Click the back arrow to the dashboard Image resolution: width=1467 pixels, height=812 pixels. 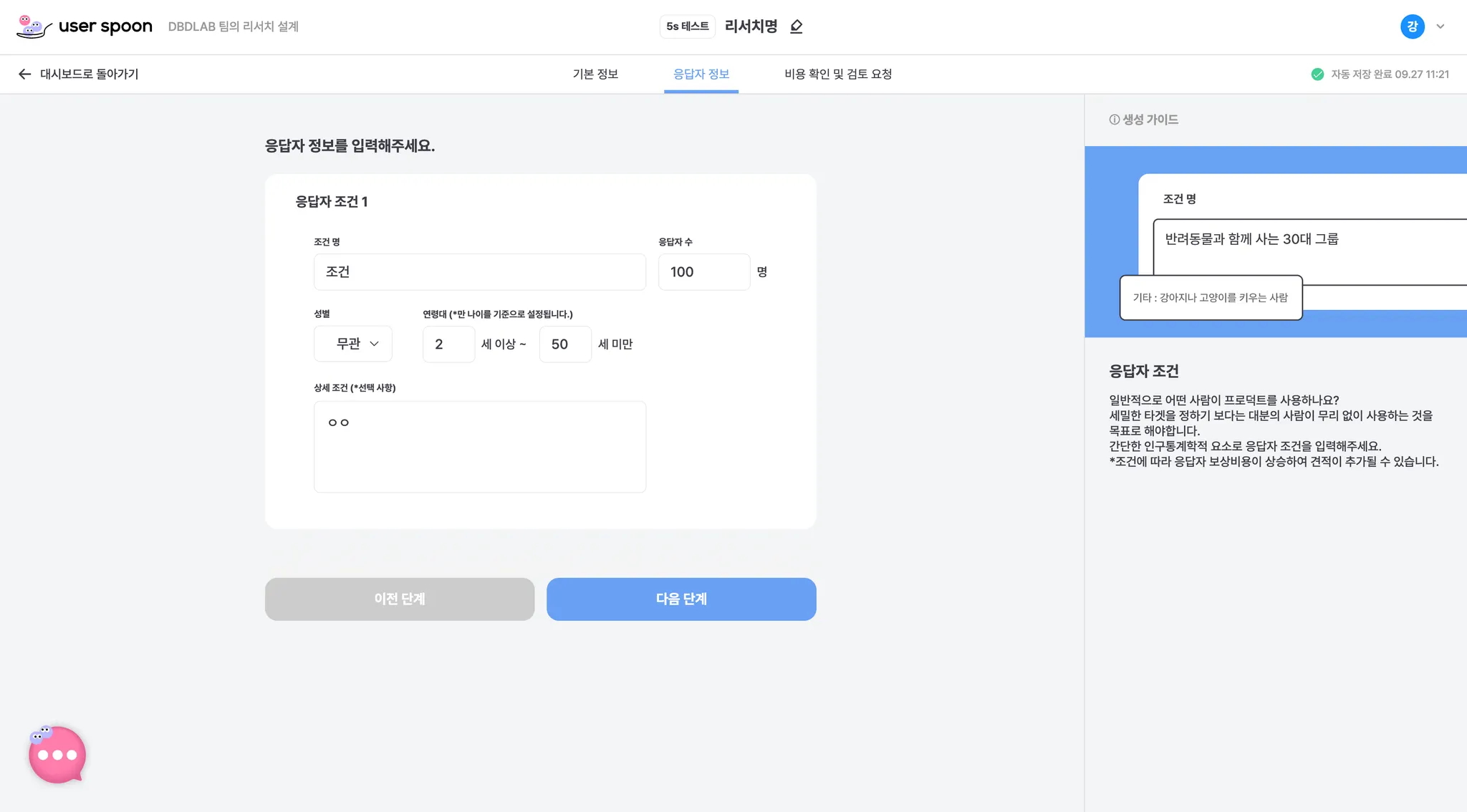tap(24, 74)
